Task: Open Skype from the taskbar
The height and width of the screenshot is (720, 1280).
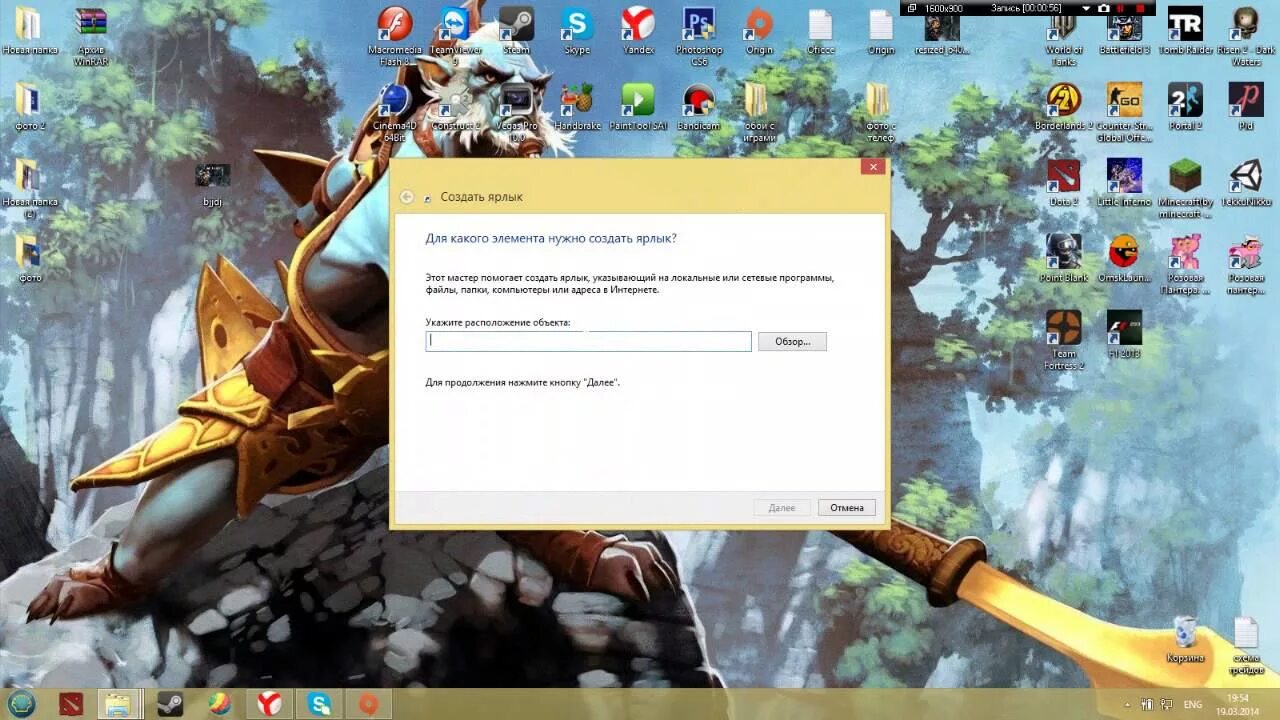Action: 319,704
